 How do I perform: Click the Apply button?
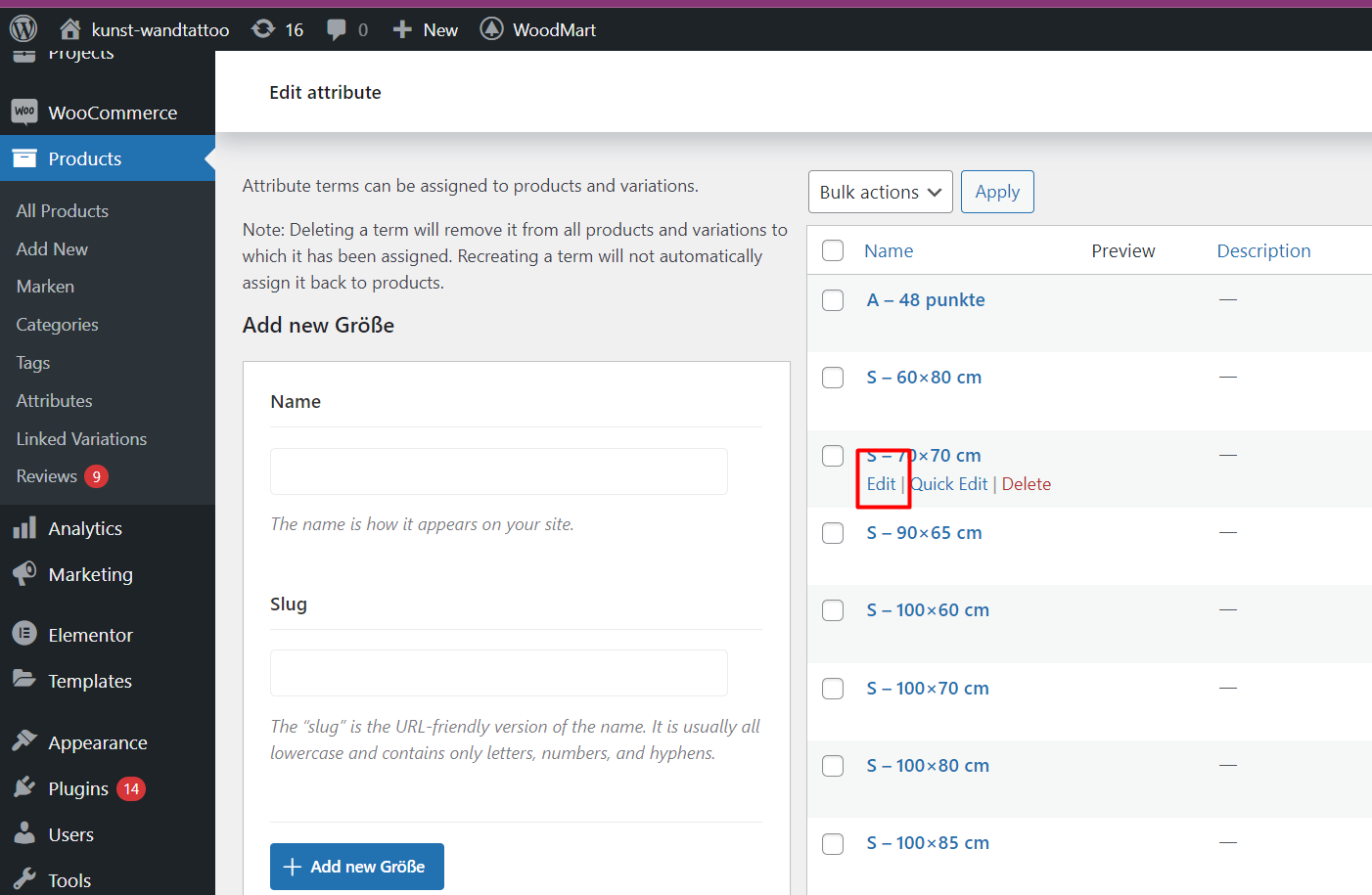[997, 192]
